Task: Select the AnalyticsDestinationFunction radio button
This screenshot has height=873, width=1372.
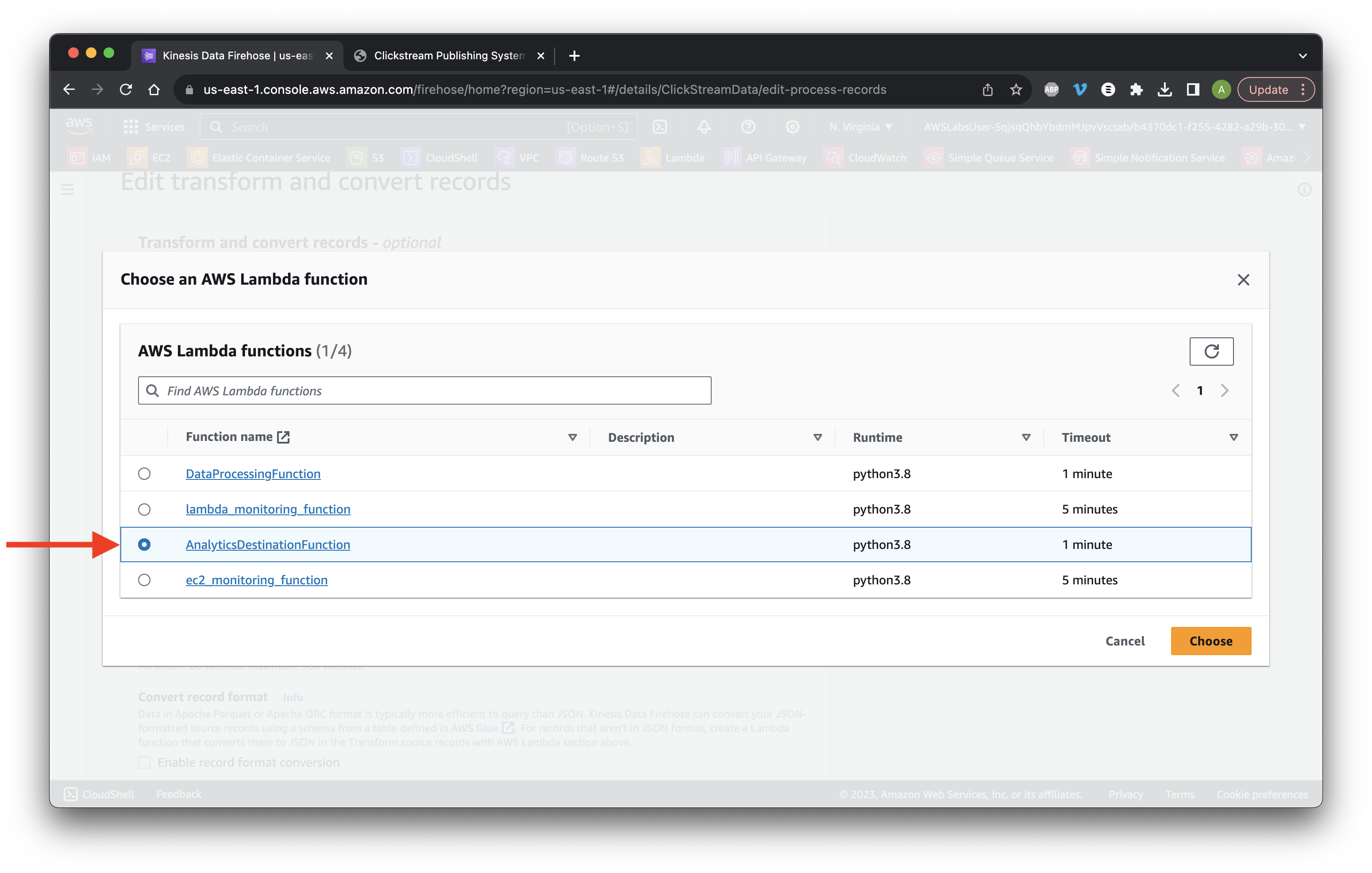Action: (x=144, y=545)
